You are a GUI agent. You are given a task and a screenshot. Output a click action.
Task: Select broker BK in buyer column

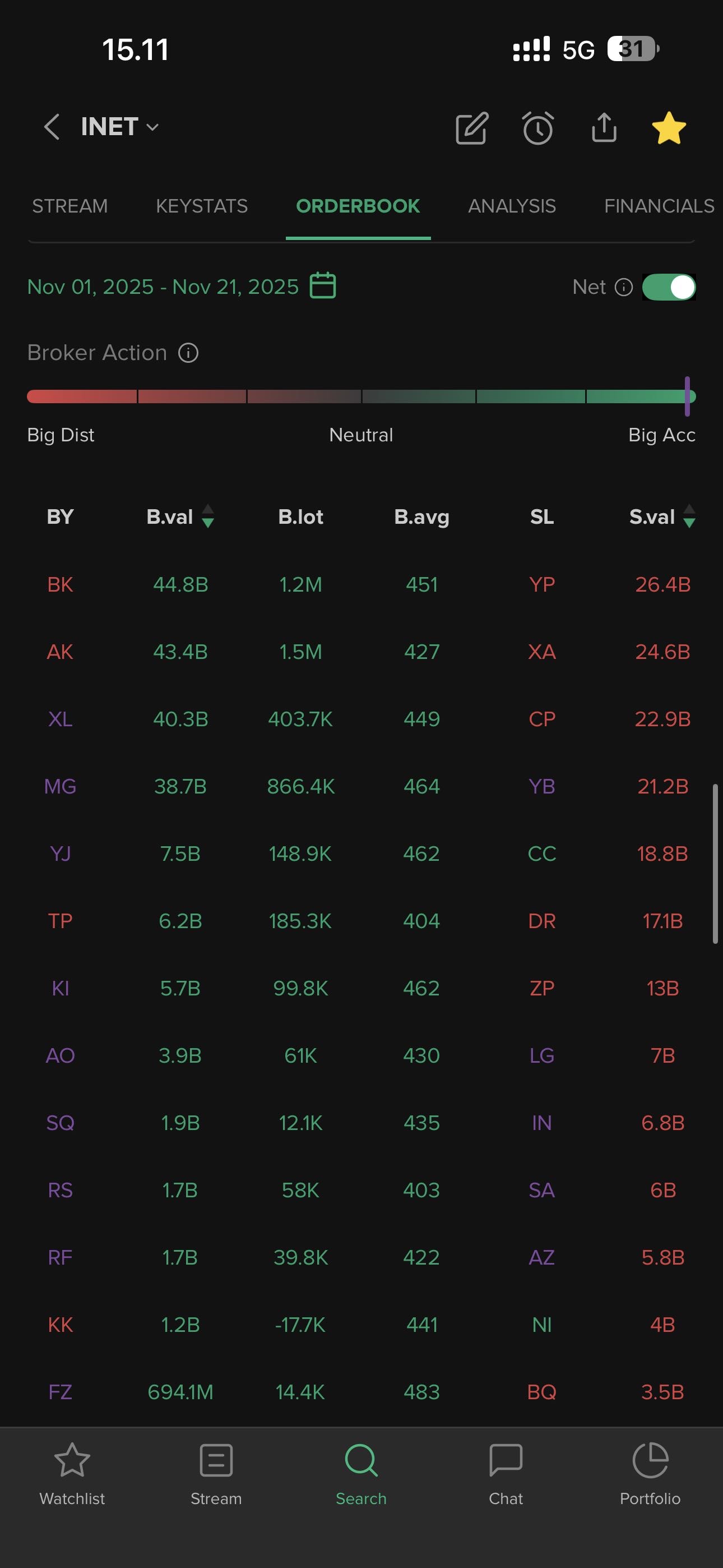pyautogui.click(x=61, y=584)
